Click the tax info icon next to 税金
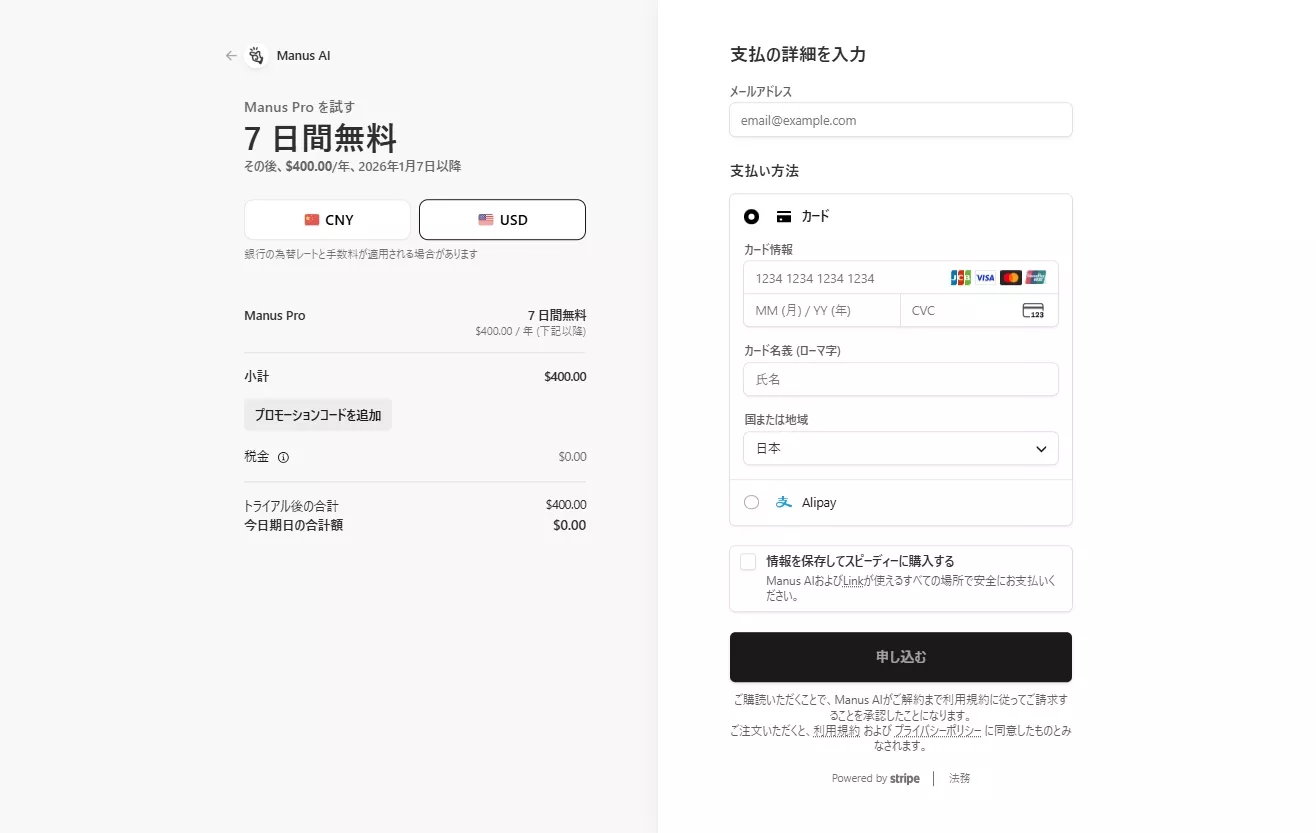This screenshot has height=833, width=1316. [283, 457]
